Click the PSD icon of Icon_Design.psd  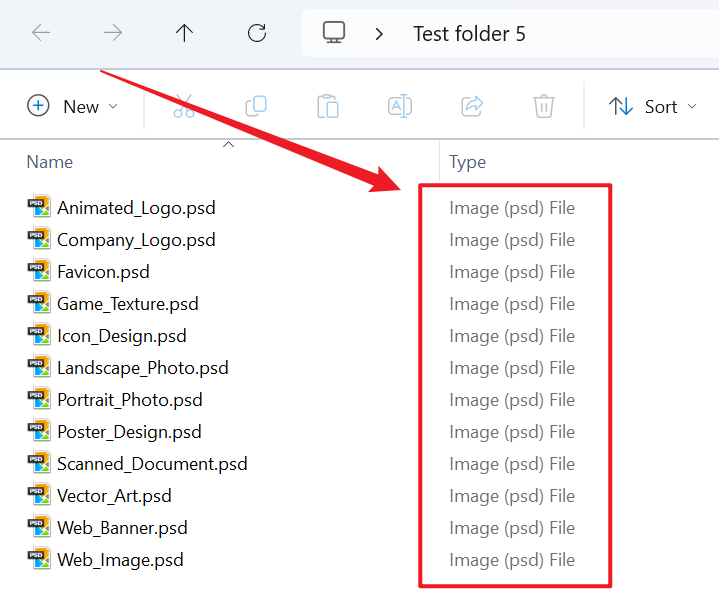[39, 334]
